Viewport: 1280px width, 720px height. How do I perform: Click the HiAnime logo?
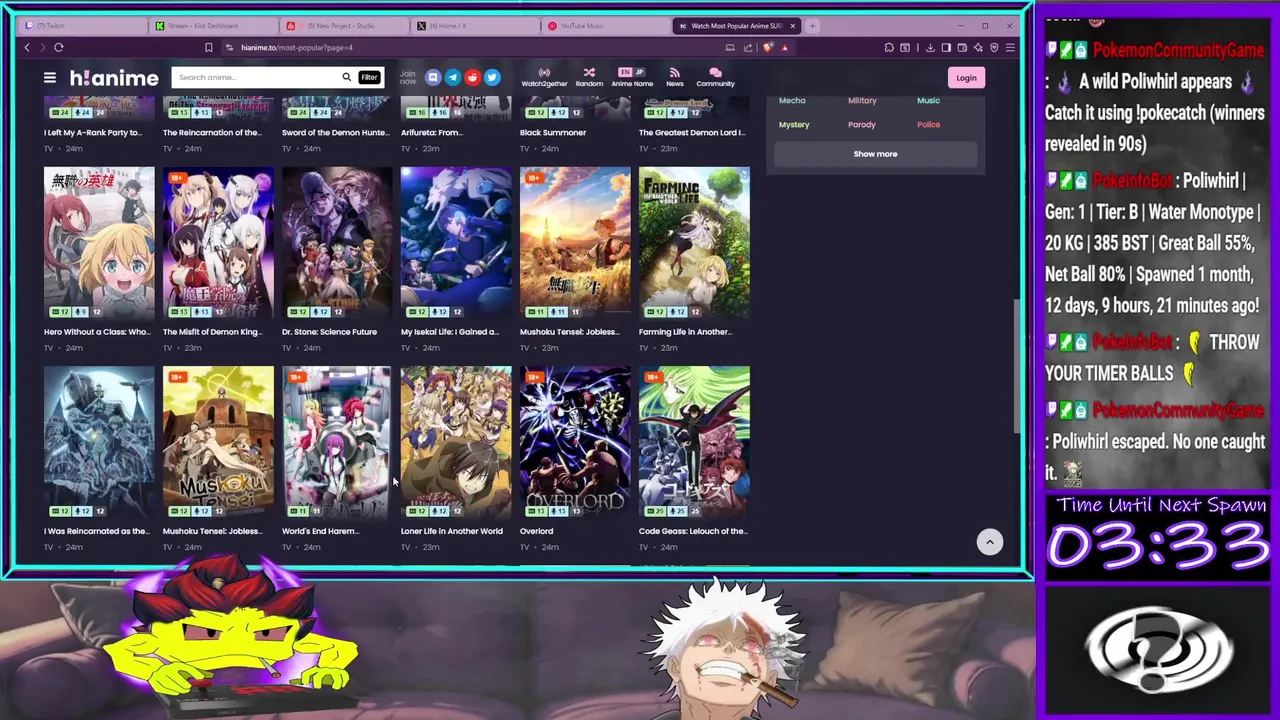(x=114, y=78)
